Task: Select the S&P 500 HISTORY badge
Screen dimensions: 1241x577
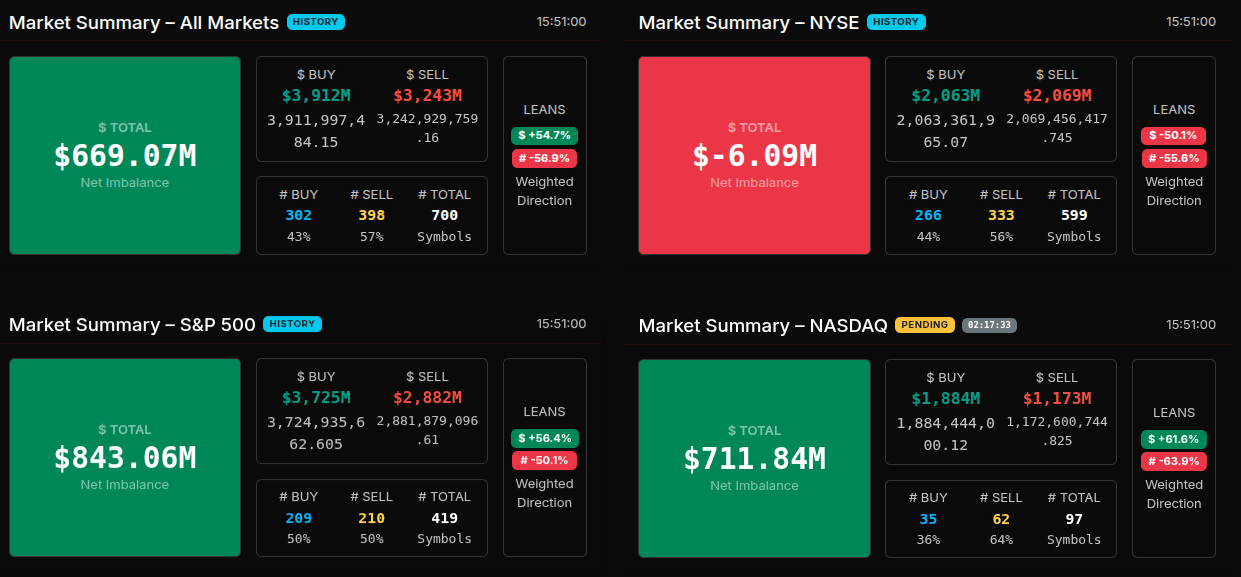Action: coord(292,324)
